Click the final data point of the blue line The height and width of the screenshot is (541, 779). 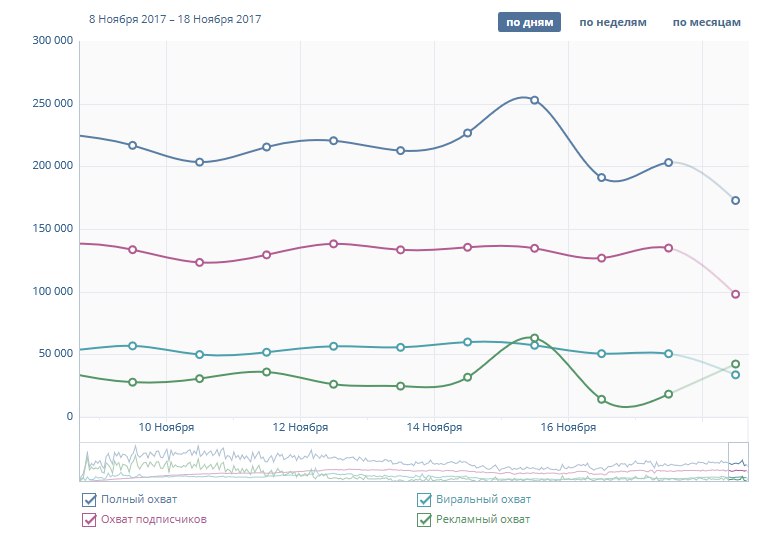(735, 201)
